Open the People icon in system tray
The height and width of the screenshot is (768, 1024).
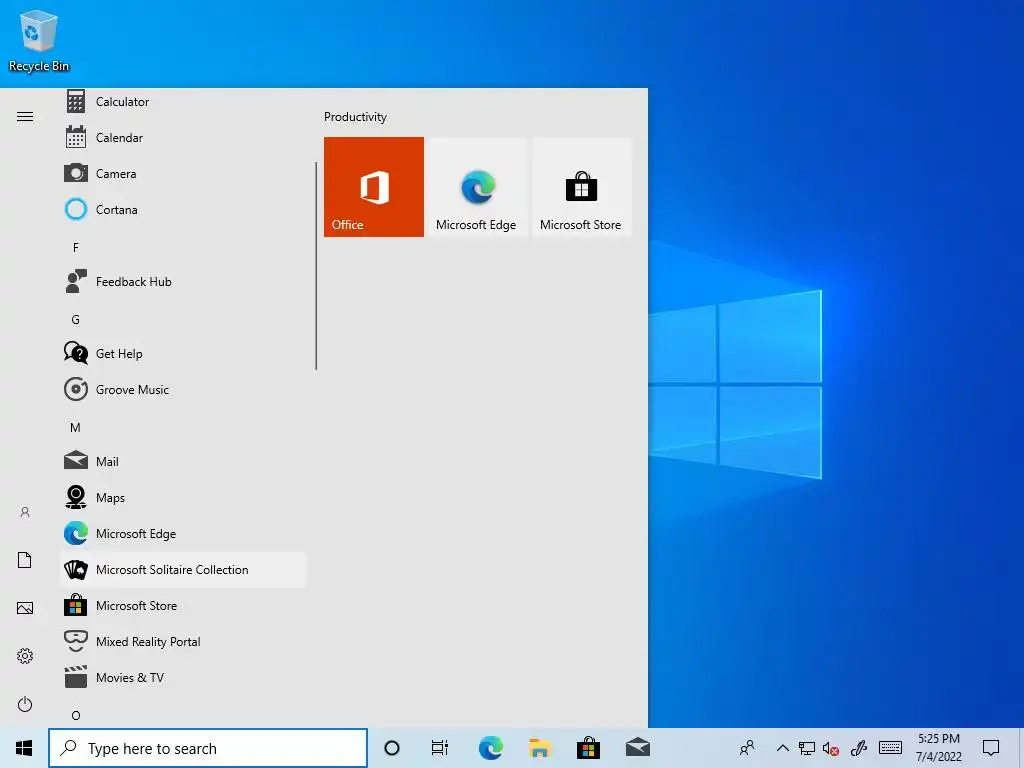[x=747, y=748]
